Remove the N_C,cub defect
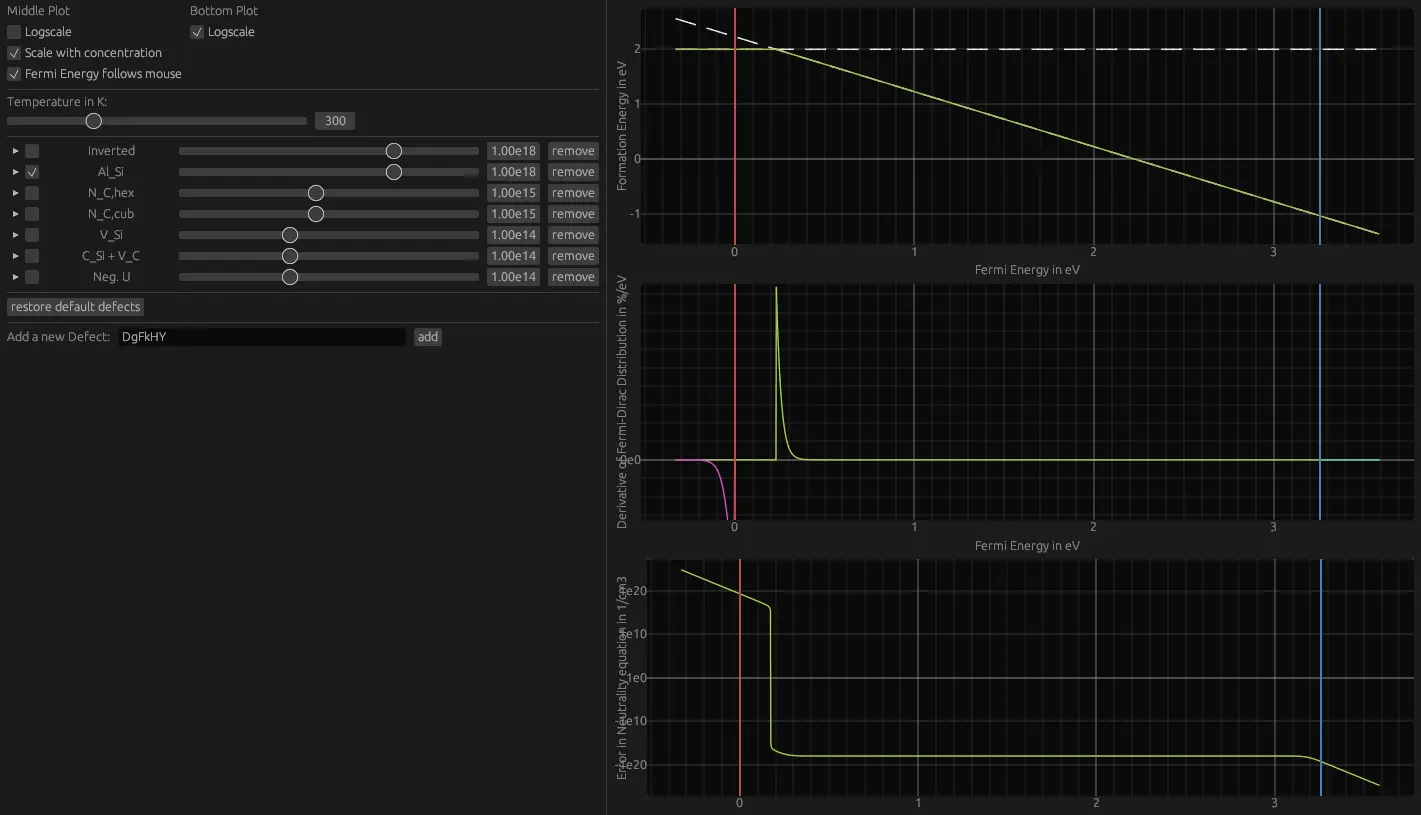1421x815 pixels. tap(572, 213)
